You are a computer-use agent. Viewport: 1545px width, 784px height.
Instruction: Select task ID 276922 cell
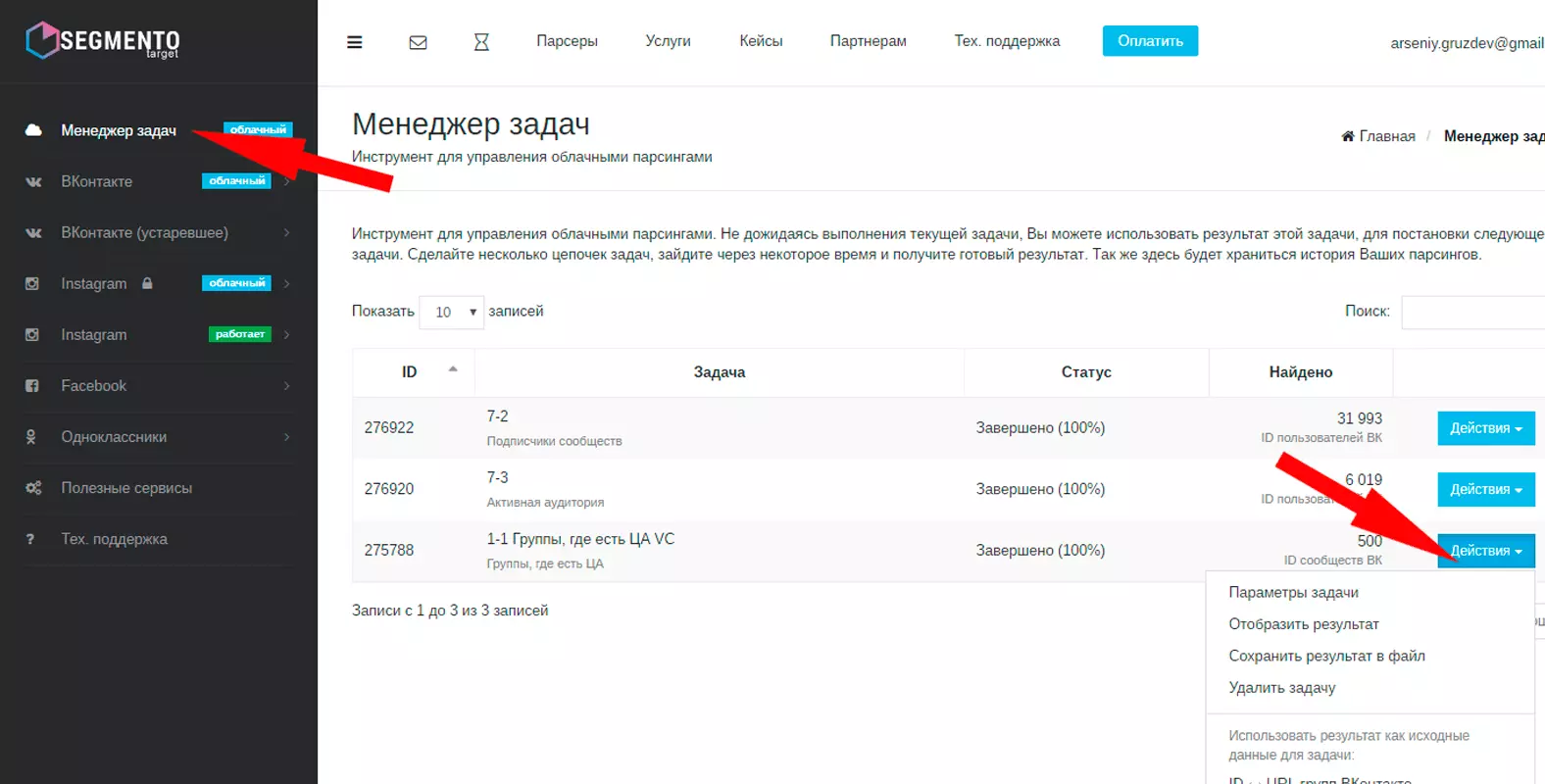point(389,428)
